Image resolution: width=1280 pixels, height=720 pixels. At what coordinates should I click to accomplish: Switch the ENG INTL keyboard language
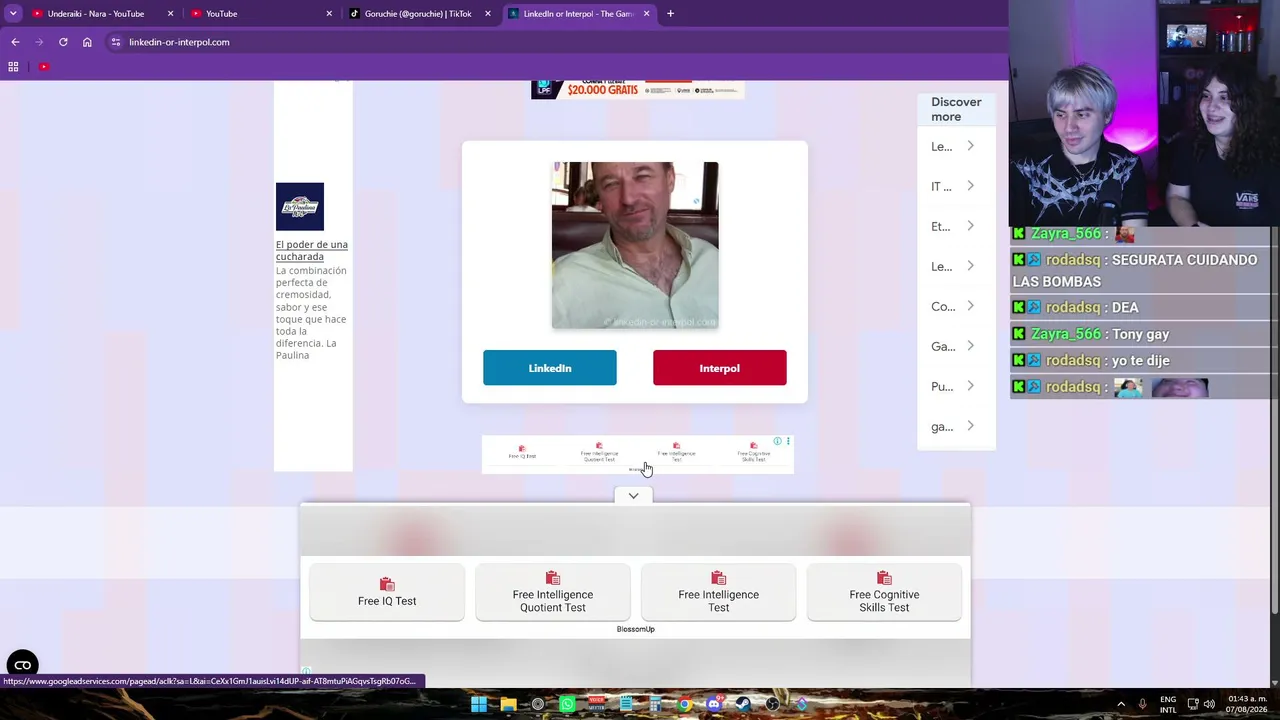pyautogui.click(x=1168, y=704)
